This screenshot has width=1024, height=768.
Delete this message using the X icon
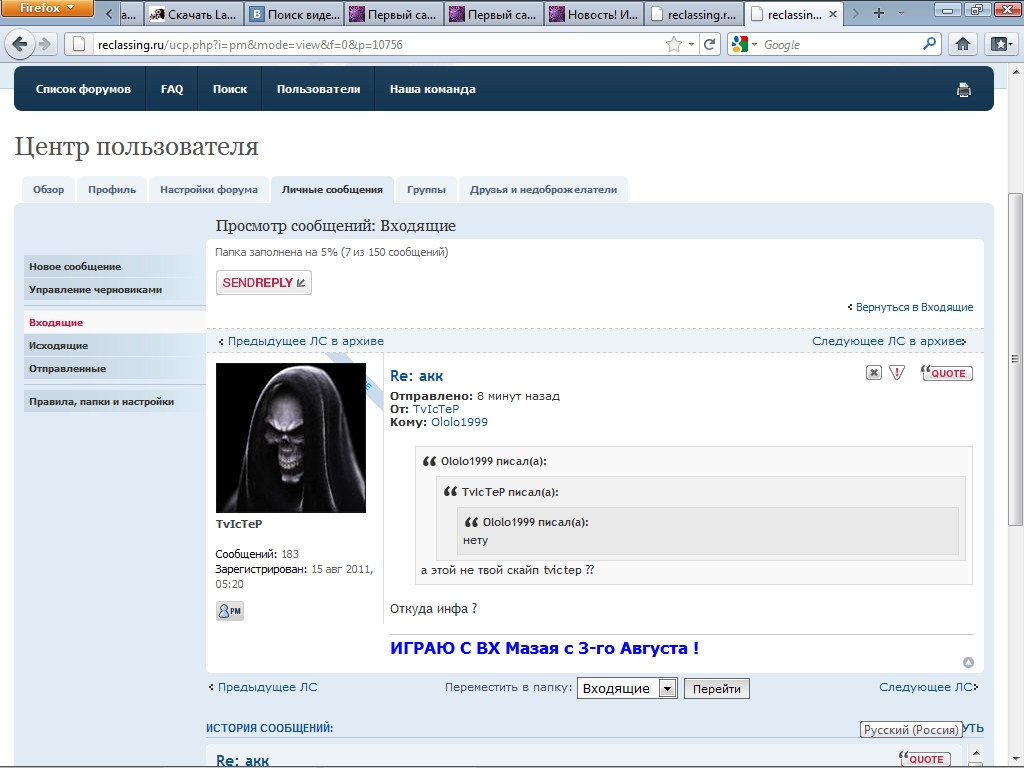[x=873, y=373]
